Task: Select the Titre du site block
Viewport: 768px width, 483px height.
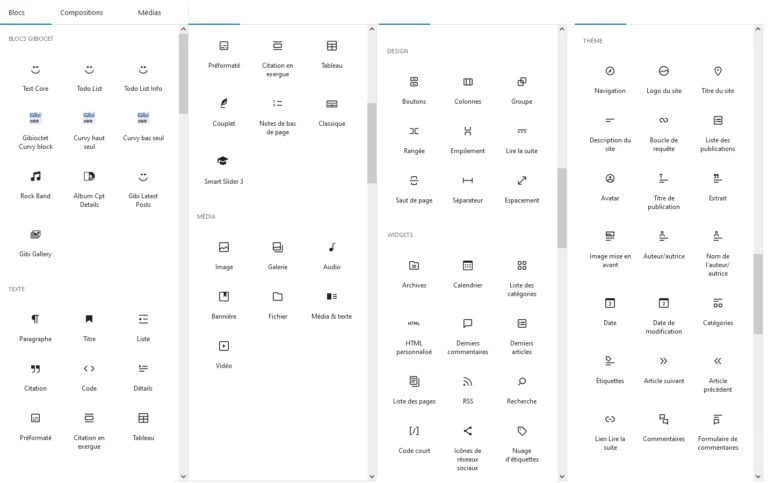Action: [718, 80]
